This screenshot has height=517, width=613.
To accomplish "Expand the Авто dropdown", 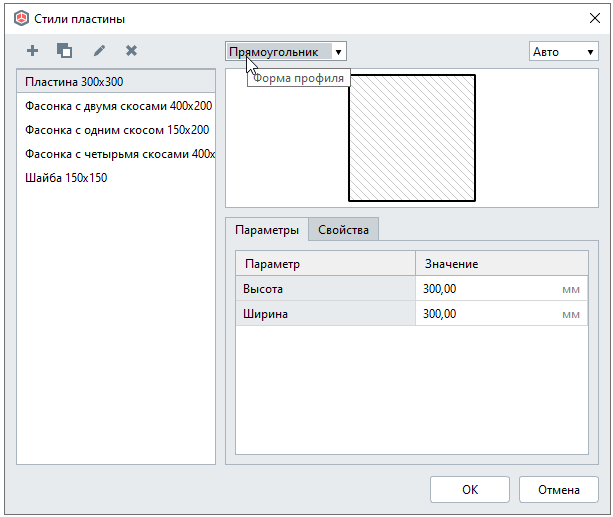I will (x=563, y=52).
